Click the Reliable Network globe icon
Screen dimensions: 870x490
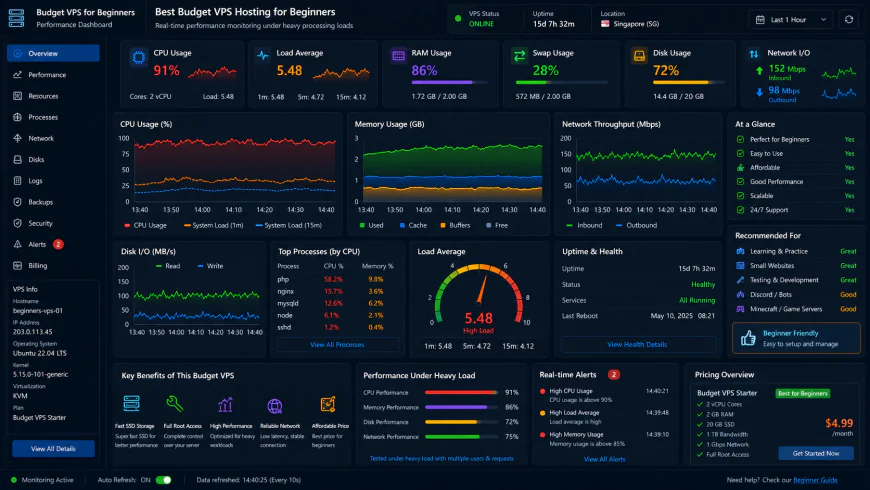[x=275, y=406]
